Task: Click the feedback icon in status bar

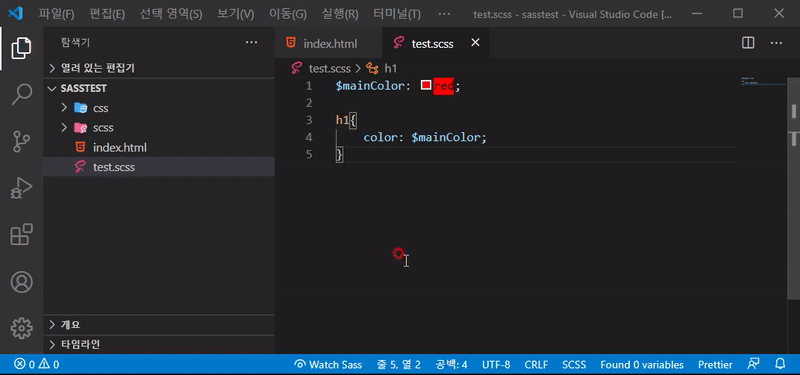Action: (753, 364)
